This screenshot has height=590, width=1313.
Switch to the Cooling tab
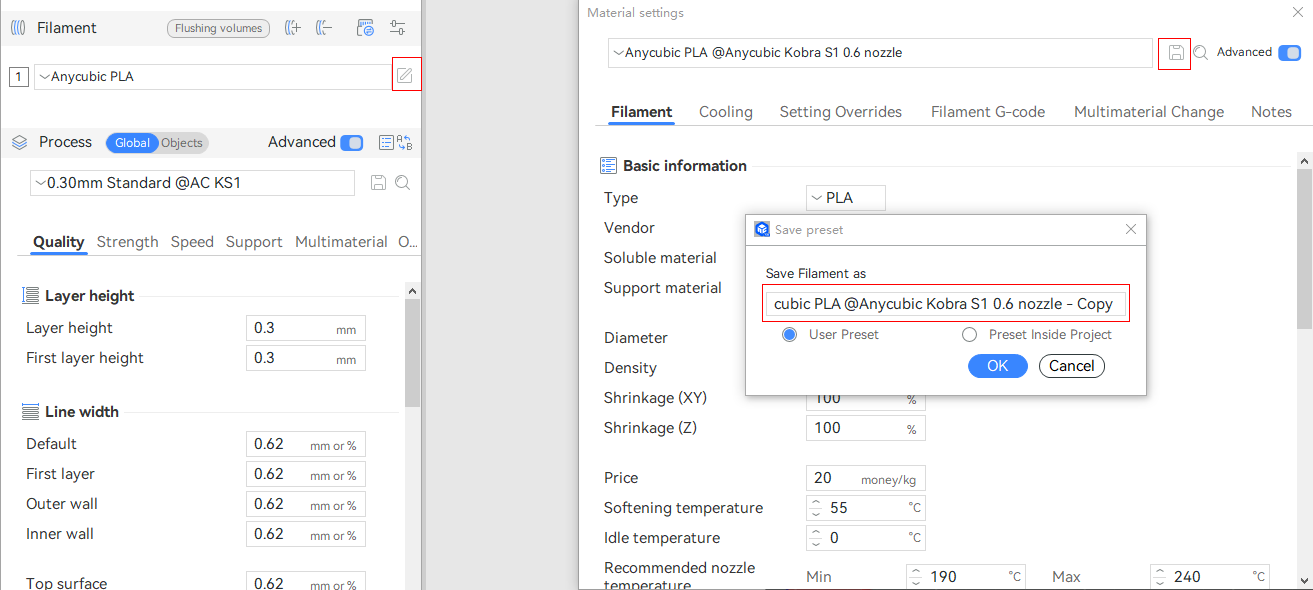726,112
